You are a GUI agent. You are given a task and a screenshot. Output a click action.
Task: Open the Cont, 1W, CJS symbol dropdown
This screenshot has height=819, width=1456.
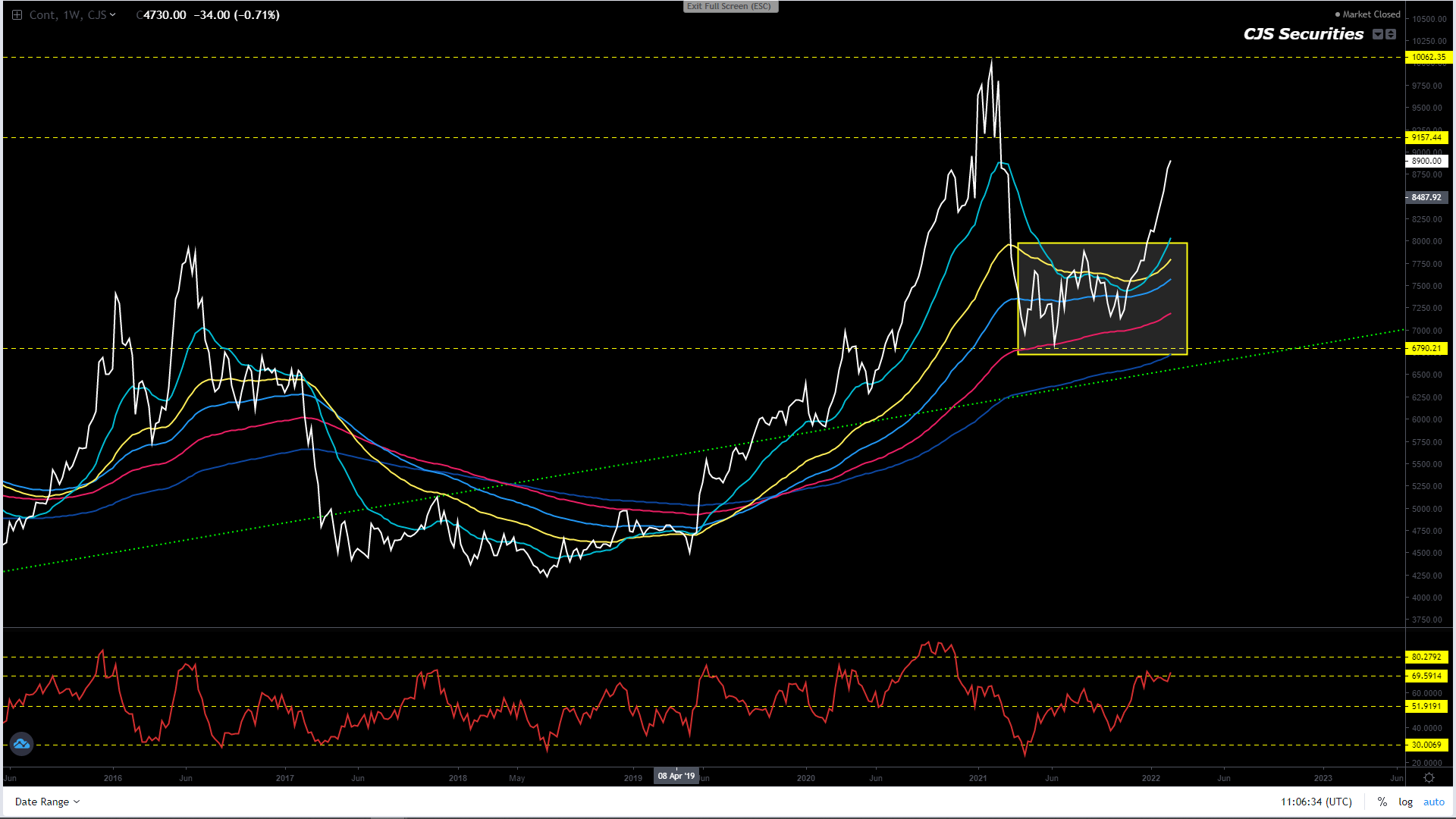73,15
